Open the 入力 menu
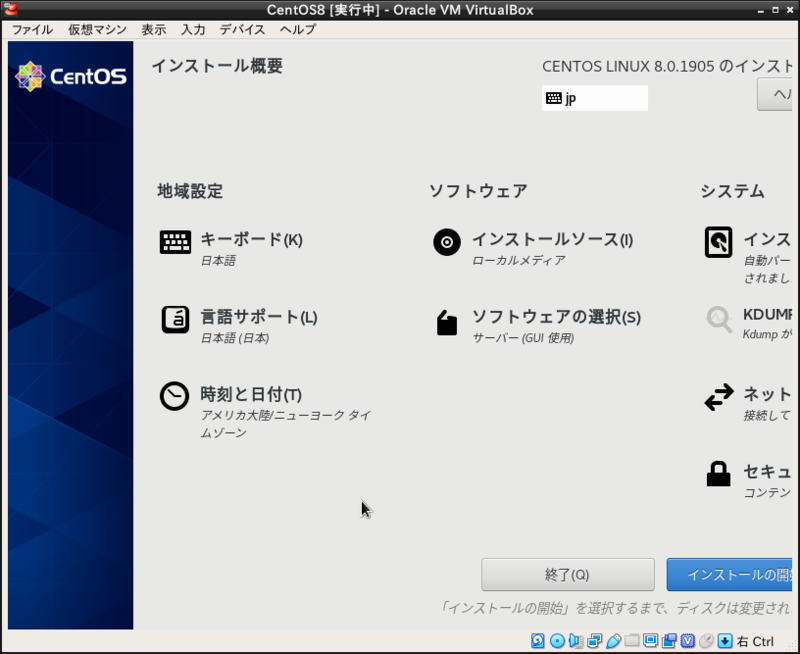This screenshot has width=800, height=654. tap(193, 30)
